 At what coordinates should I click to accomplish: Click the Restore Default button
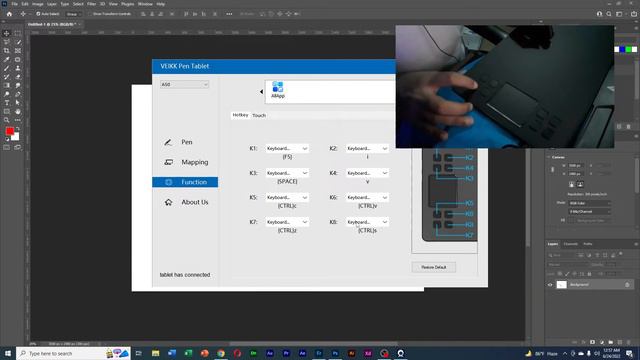433,267
